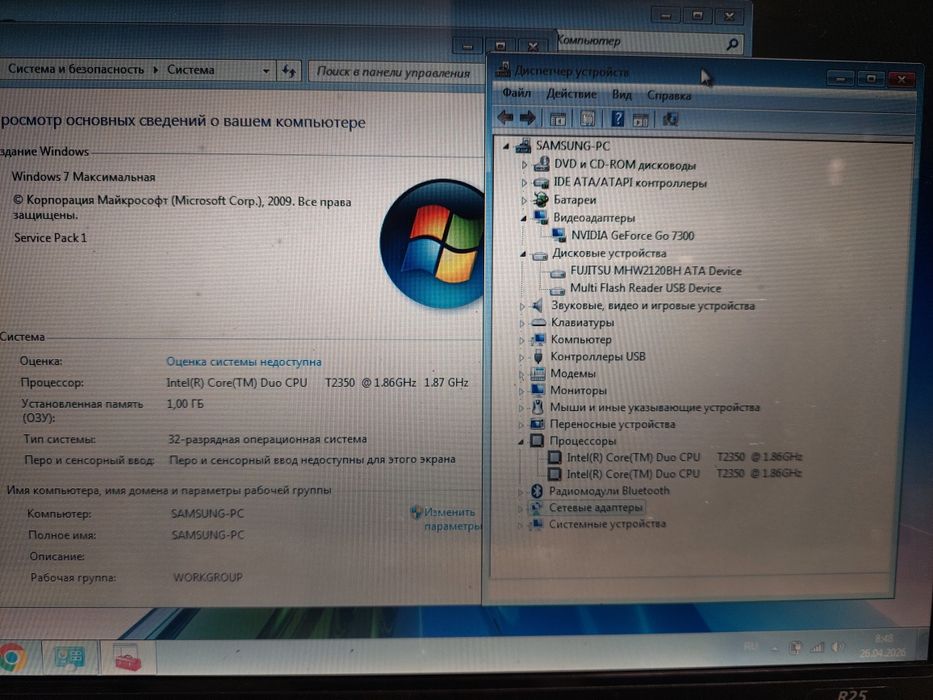Viewport: 933px width, 700px height.
Task: Expand the Контроллеры USB node
Action: (x=522, y=358)
